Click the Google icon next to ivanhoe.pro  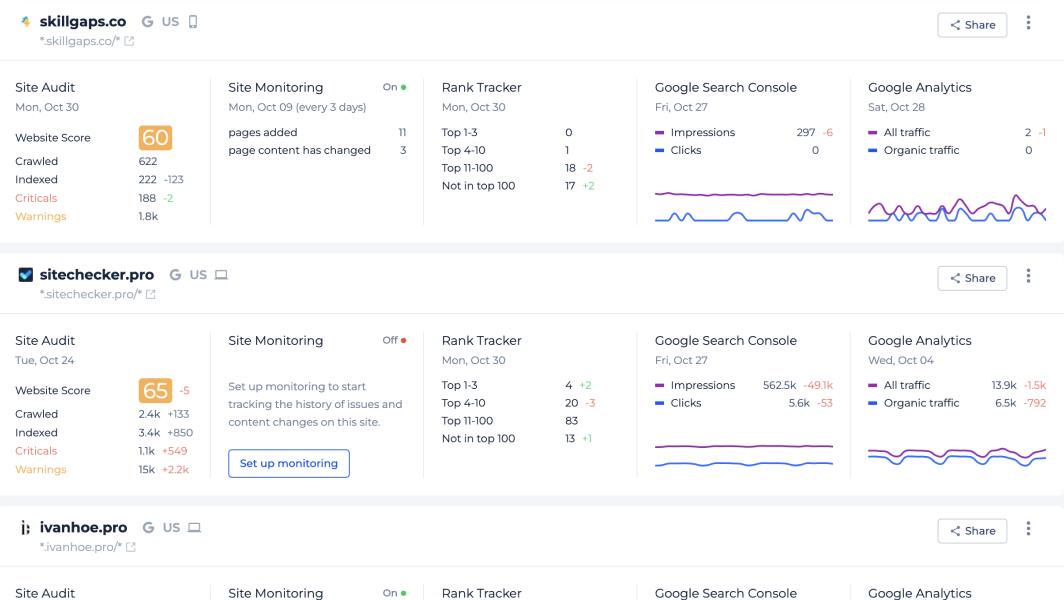149,527
